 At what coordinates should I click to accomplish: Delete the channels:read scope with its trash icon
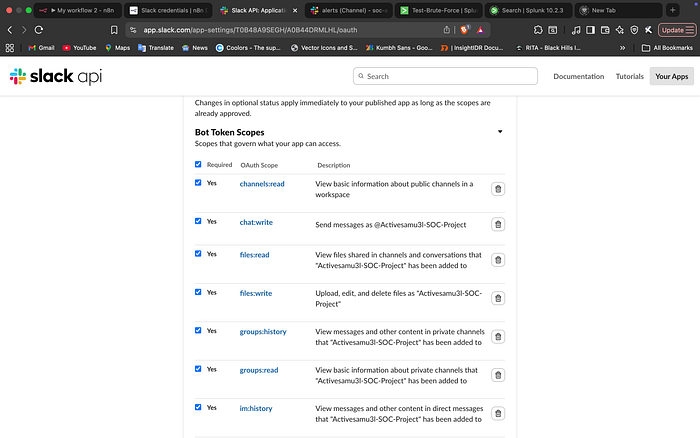coord(498,189)
